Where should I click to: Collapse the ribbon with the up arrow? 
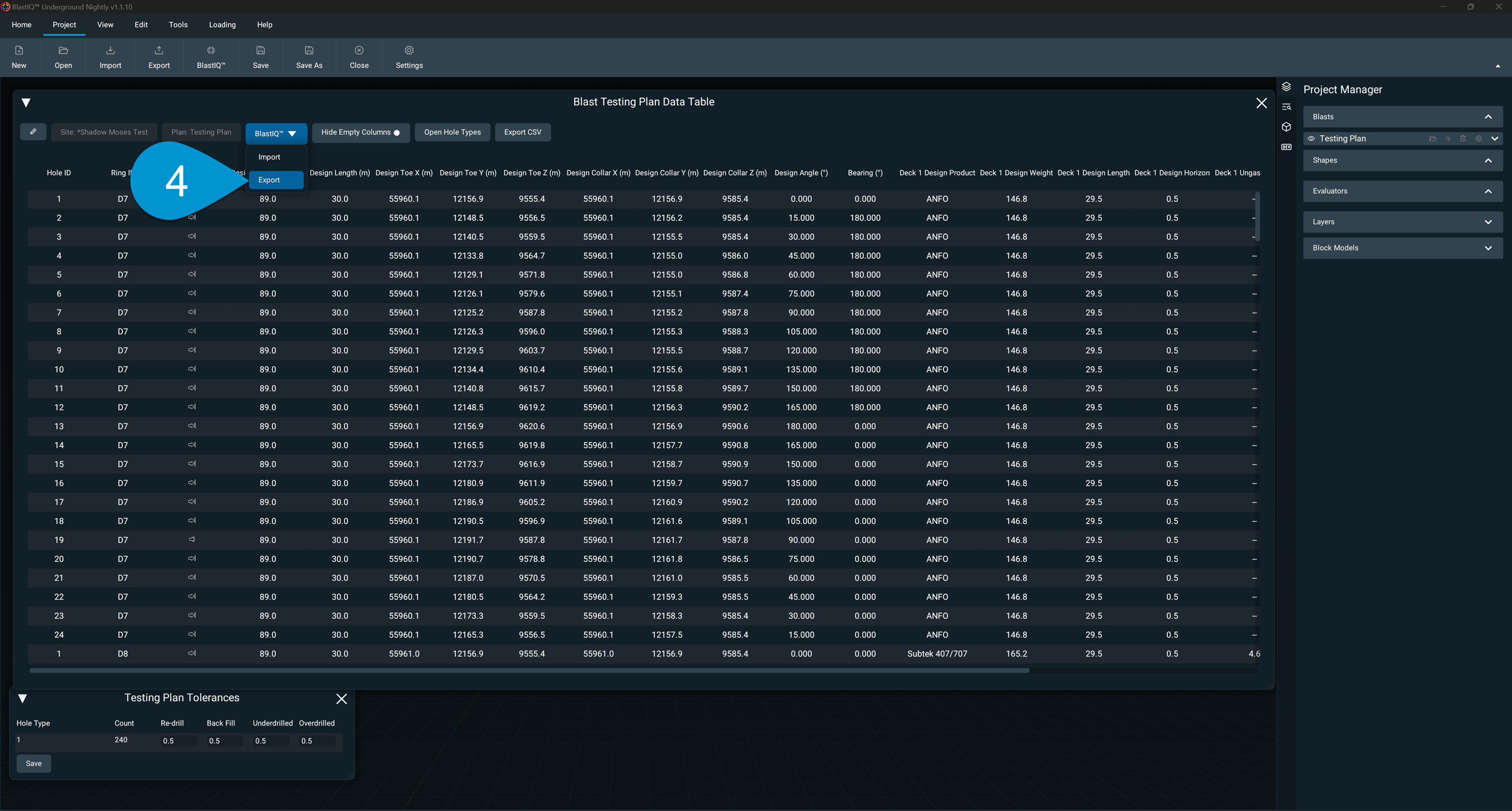(1498, 66)
